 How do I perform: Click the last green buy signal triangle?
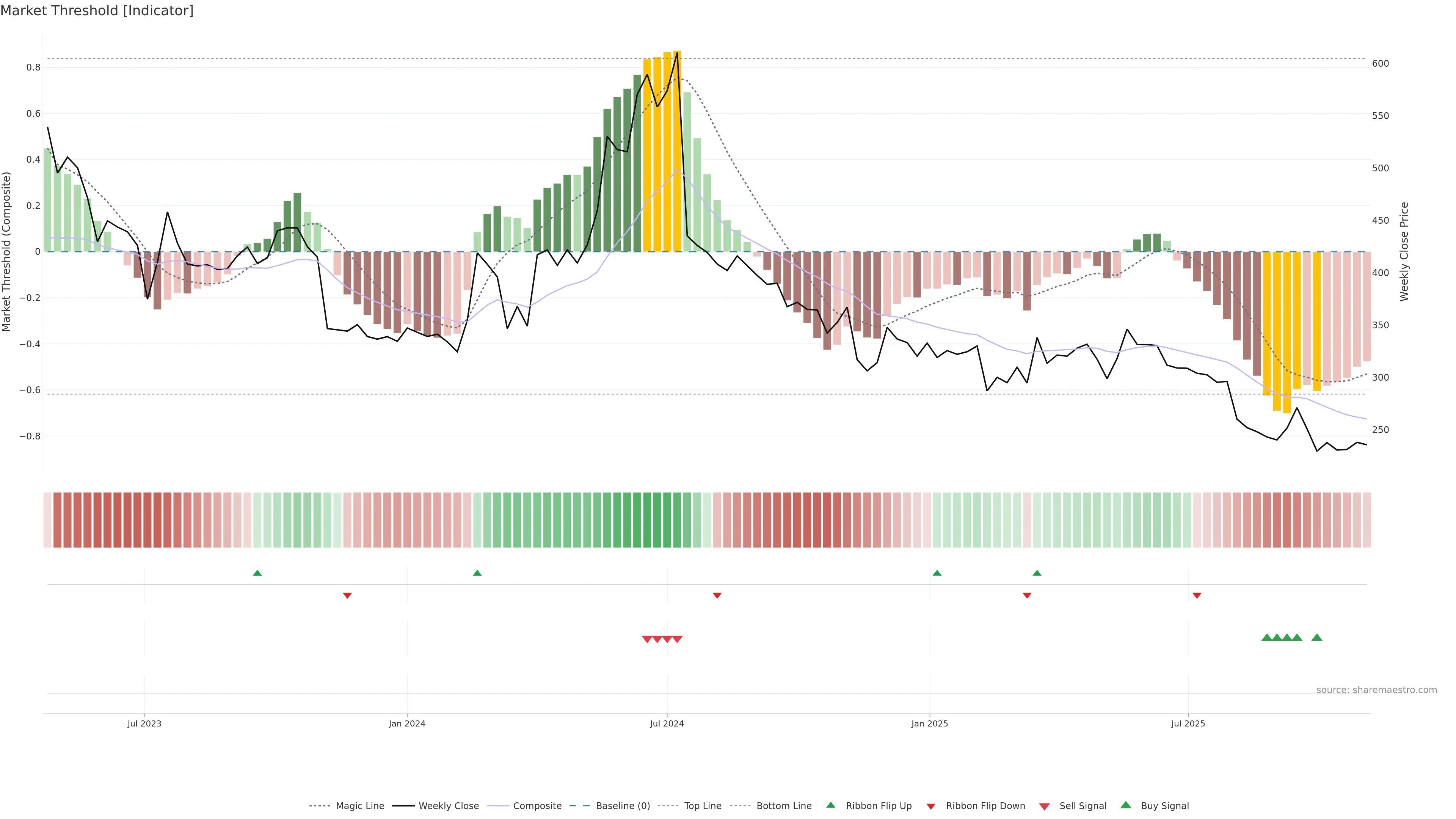1317,637
